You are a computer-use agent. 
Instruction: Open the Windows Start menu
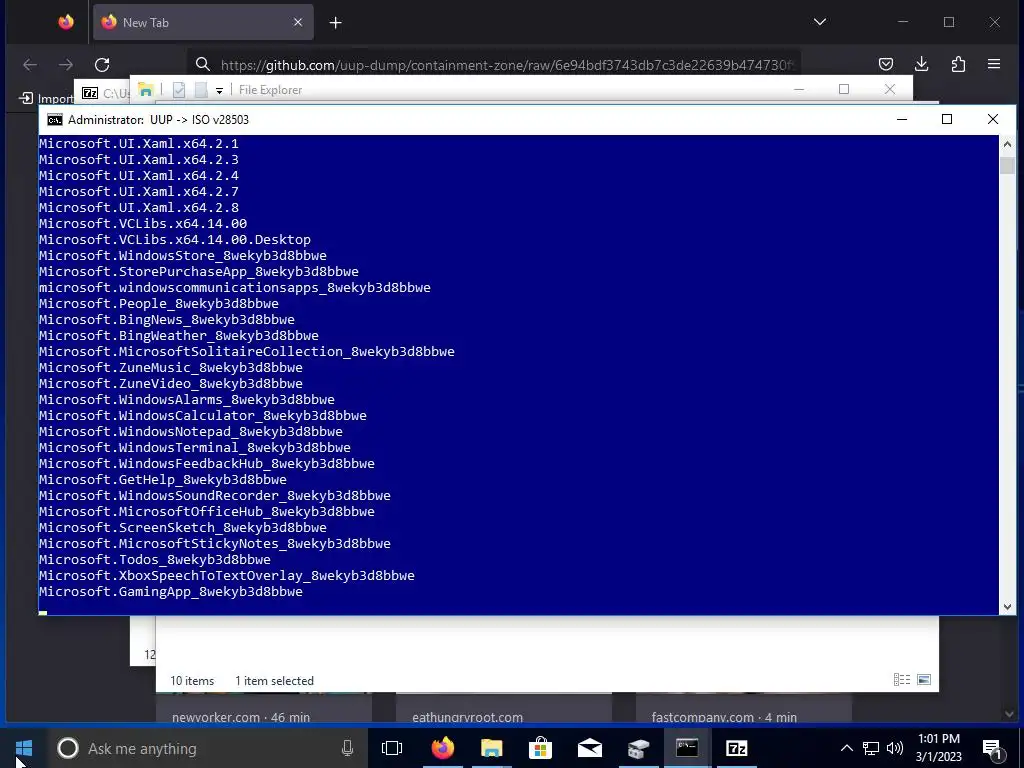coord(24,748)
